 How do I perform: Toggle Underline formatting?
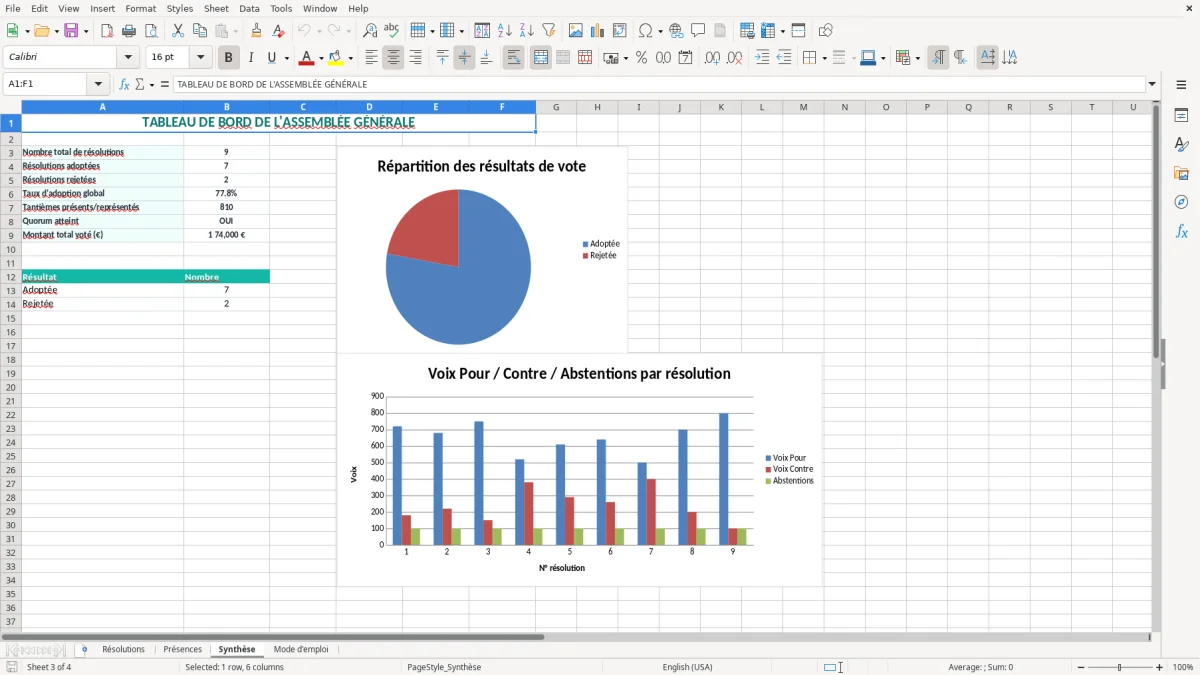(271, 58)
